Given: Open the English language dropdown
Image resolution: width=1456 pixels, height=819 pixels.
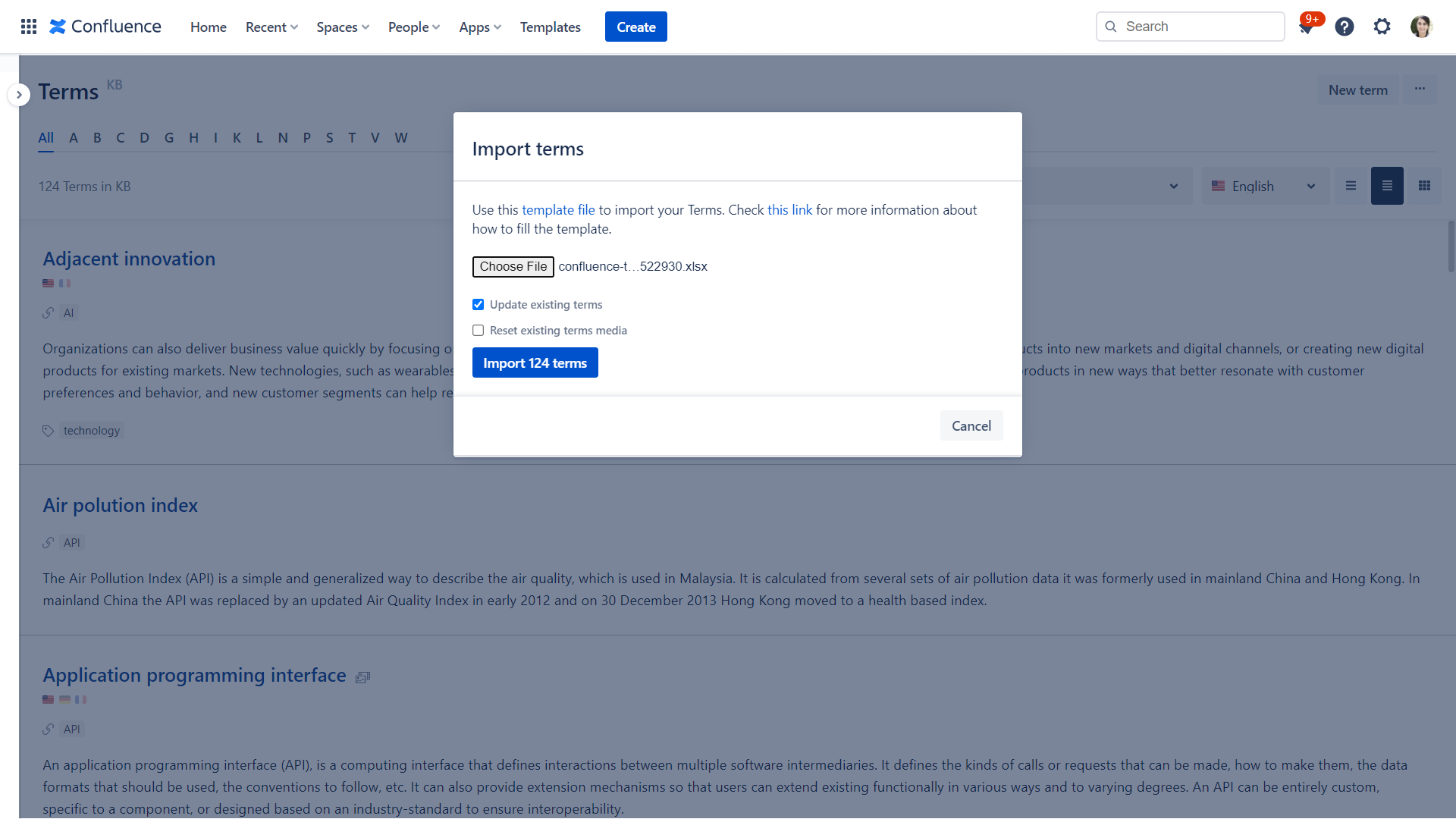Looking at the screenshot, I should (x=1264, y=186).
